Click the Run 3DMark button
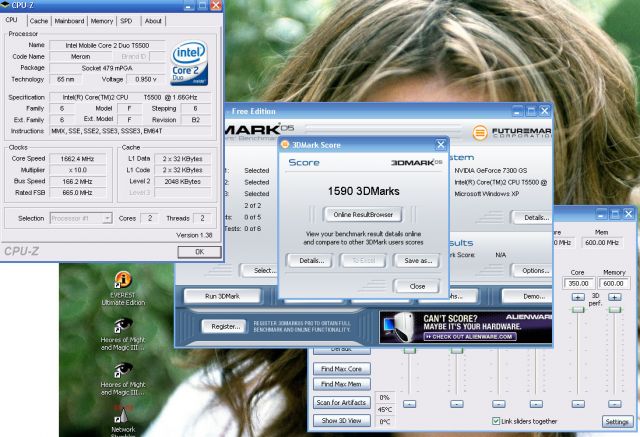Screen dimensions: 640x437 (222, 296)
